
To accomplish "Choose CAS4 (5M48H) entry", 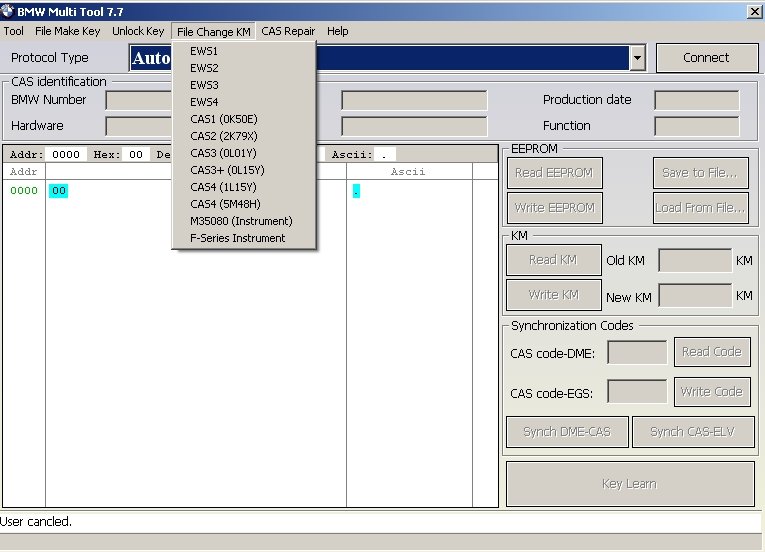I will click(244, 204).
